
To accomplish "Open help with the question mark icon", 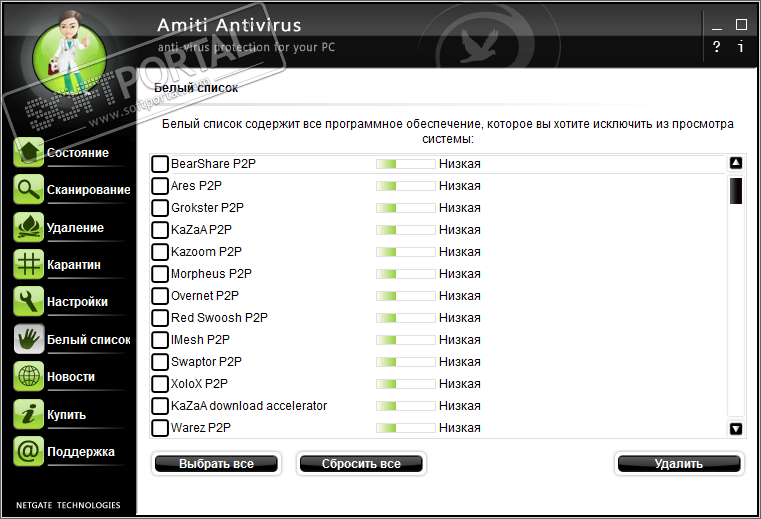I will coord(716,47).
